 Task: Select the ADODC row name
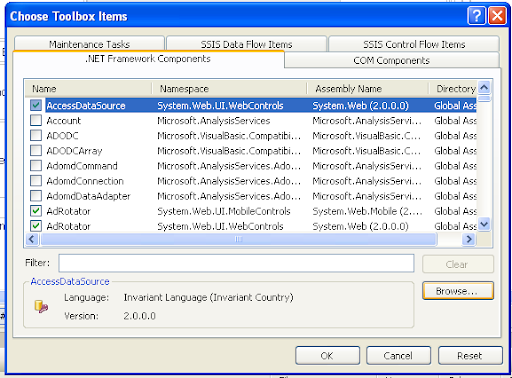(62, 136)
